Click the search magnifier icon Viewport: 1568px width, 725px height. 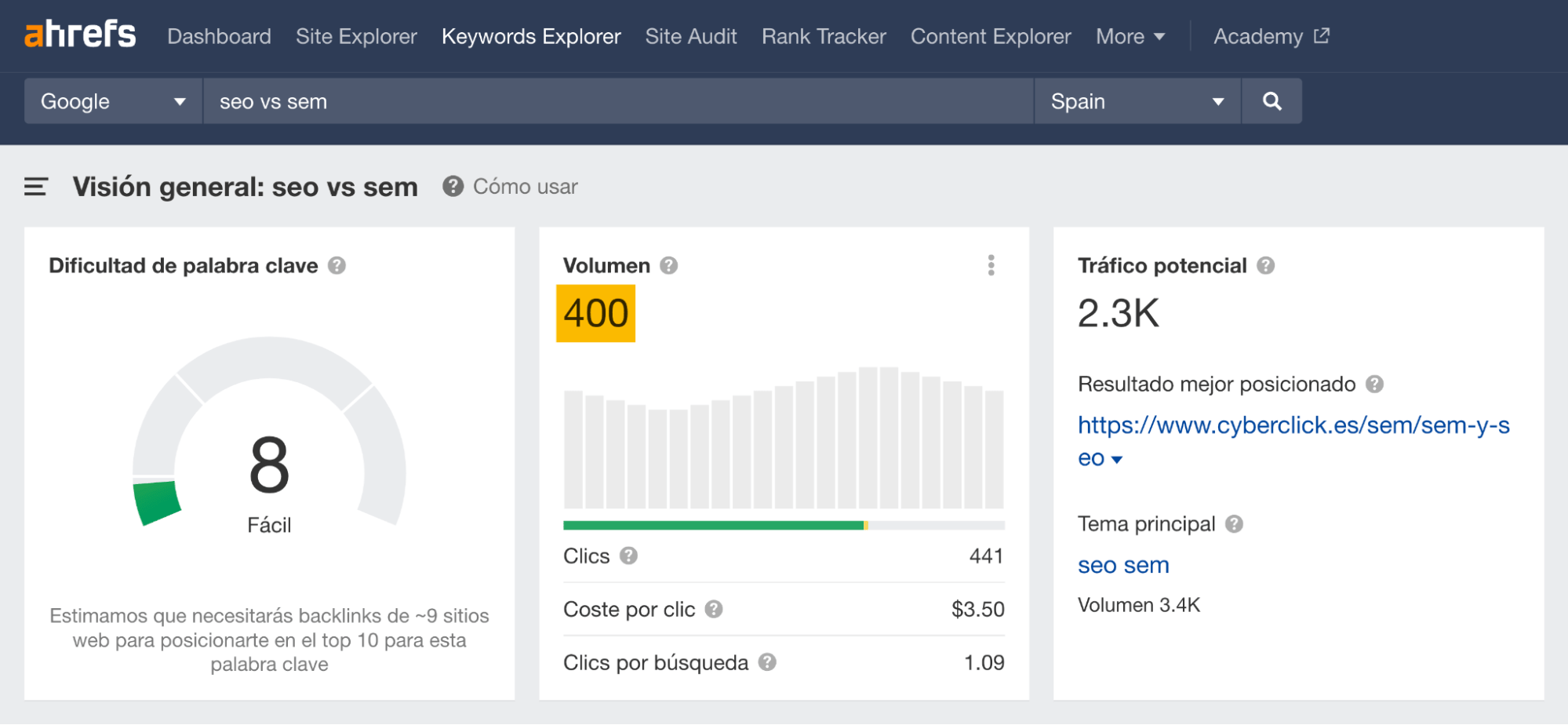(x=1272, y=100)
